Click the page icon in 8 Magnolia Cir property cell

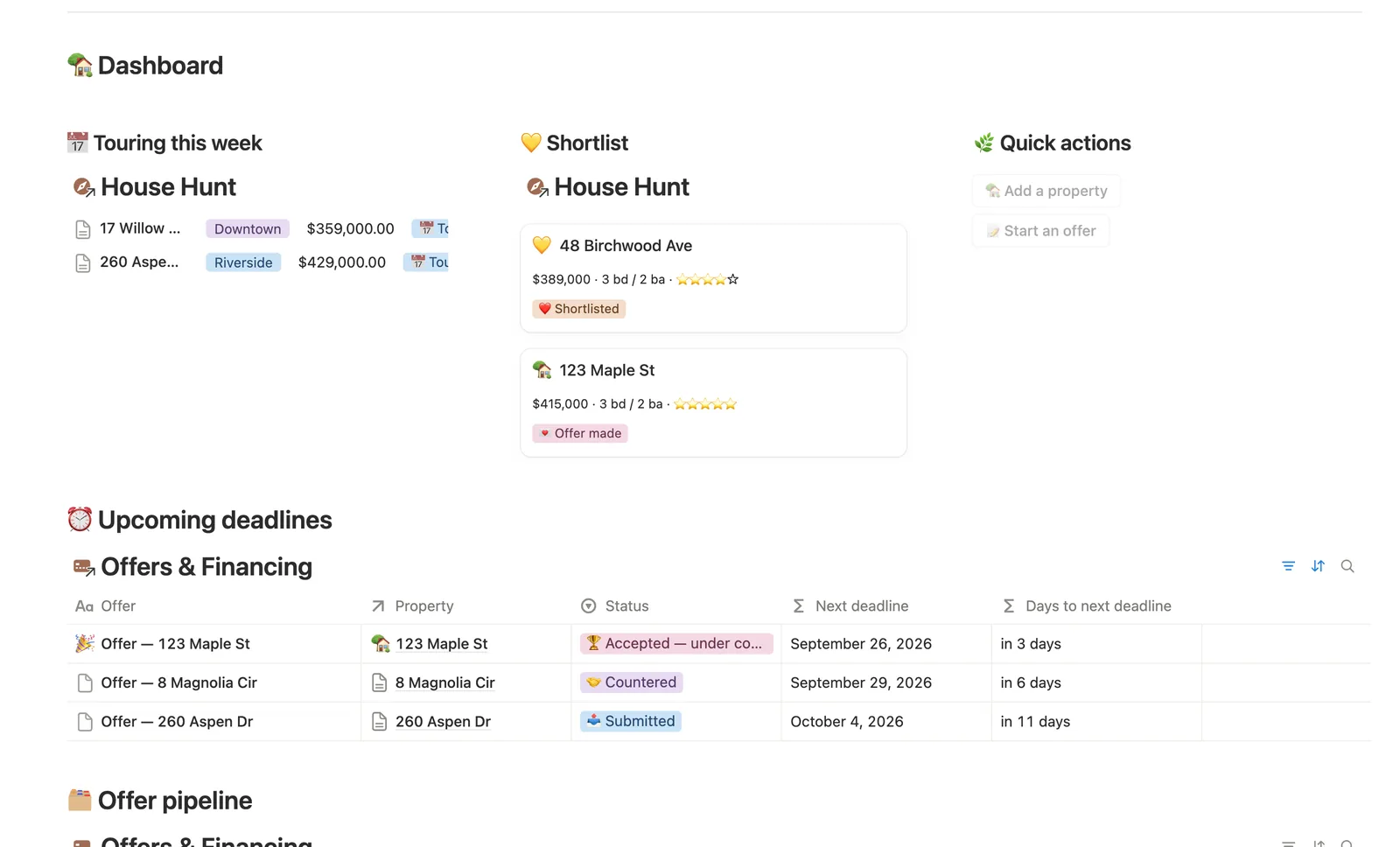tap(380, 682)
